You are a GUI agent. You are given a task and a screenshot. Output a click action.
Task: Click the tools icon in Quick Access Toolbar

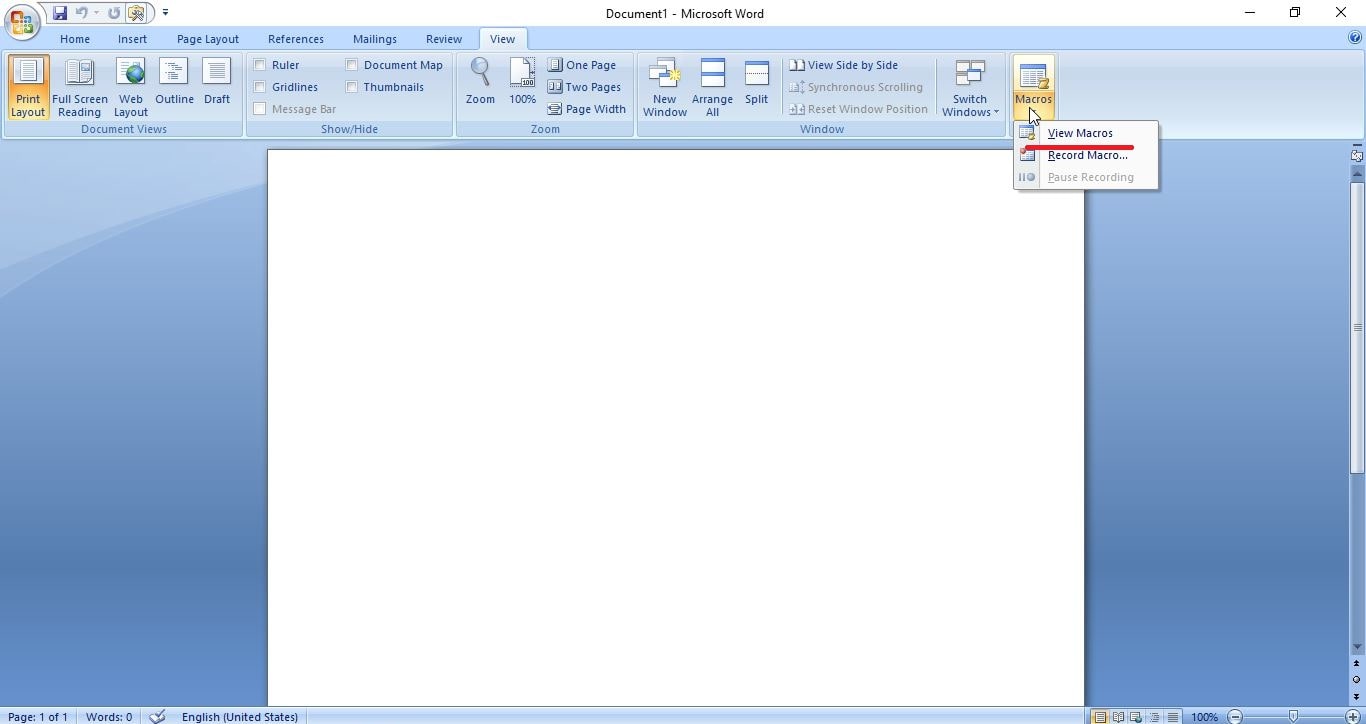[x=136, y=13]
